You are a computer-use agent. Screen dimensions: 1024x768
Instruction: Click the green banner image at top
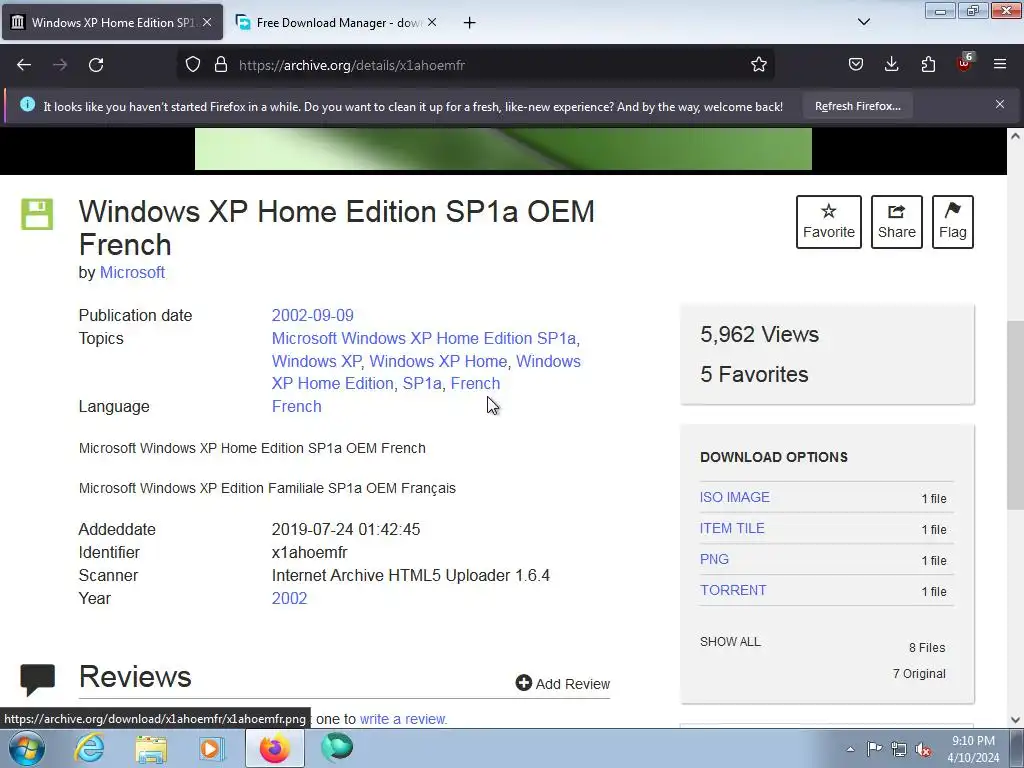click(x=503, y=149)
